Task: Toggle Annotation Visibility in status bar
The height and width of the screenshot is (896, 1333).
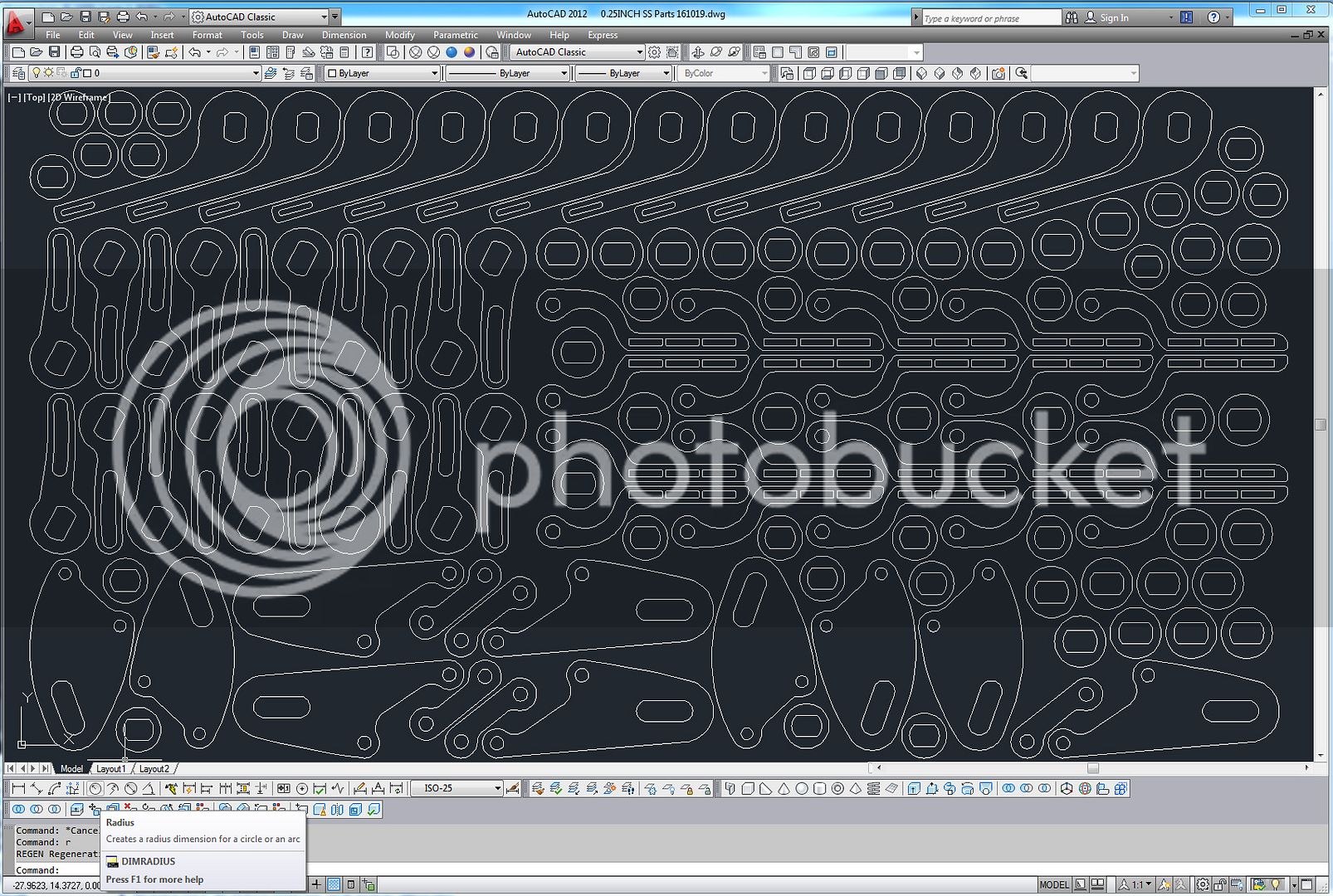Action: [x=1164, y=884]
